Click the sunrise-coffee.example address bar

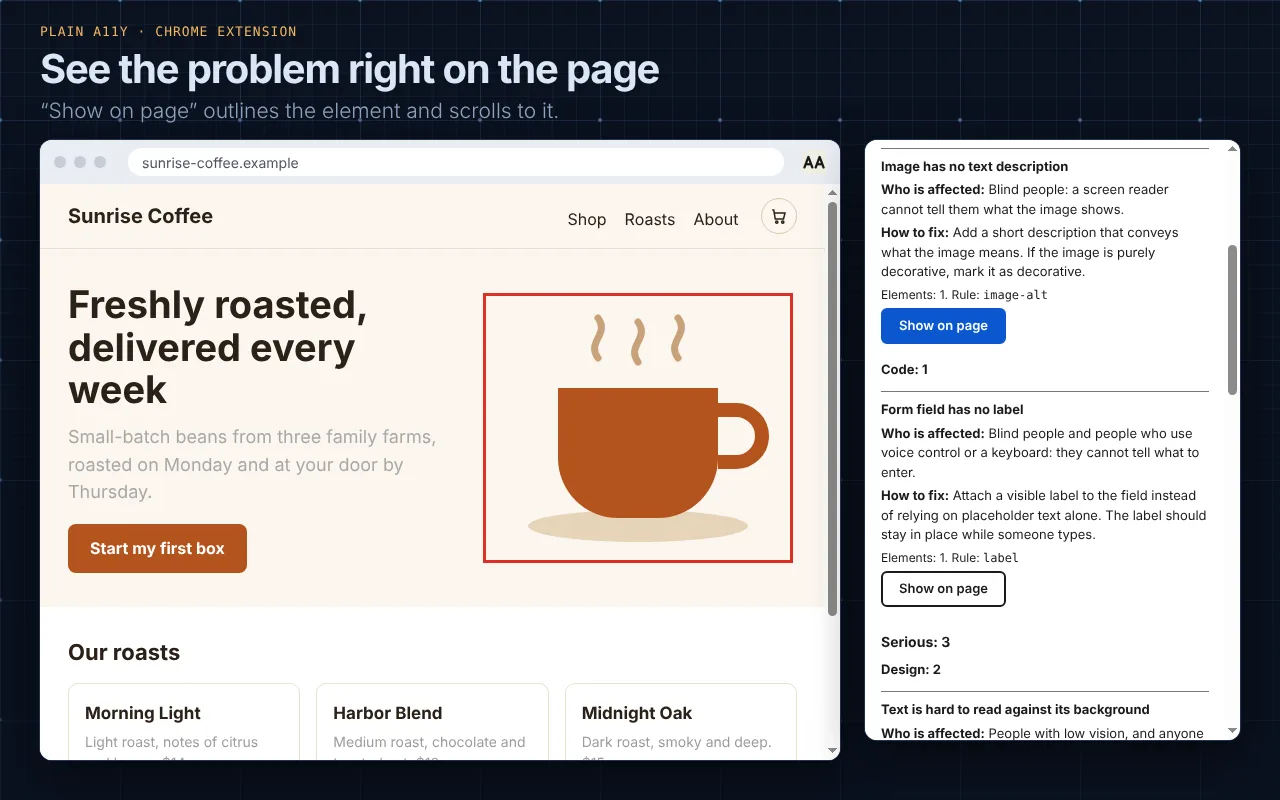tap(456, 163)
